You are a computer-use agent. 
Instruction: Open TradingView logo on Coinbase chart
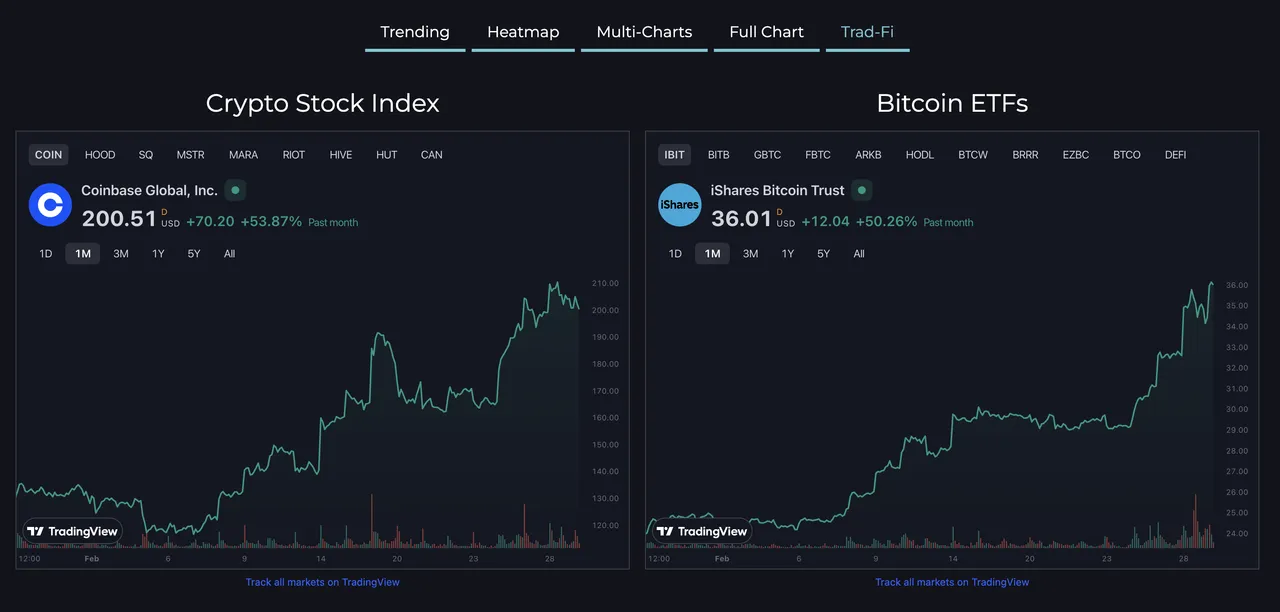72,531
